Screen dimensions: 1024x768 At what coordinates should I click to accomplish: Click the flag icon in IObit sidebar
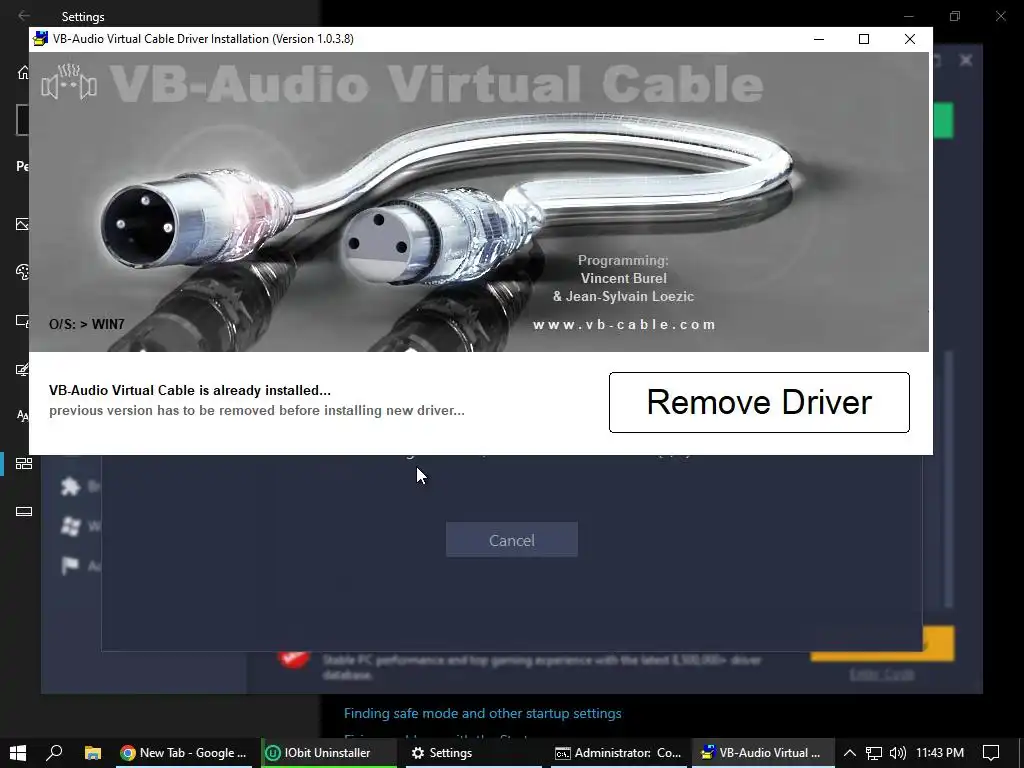click(x=70, y=565)
